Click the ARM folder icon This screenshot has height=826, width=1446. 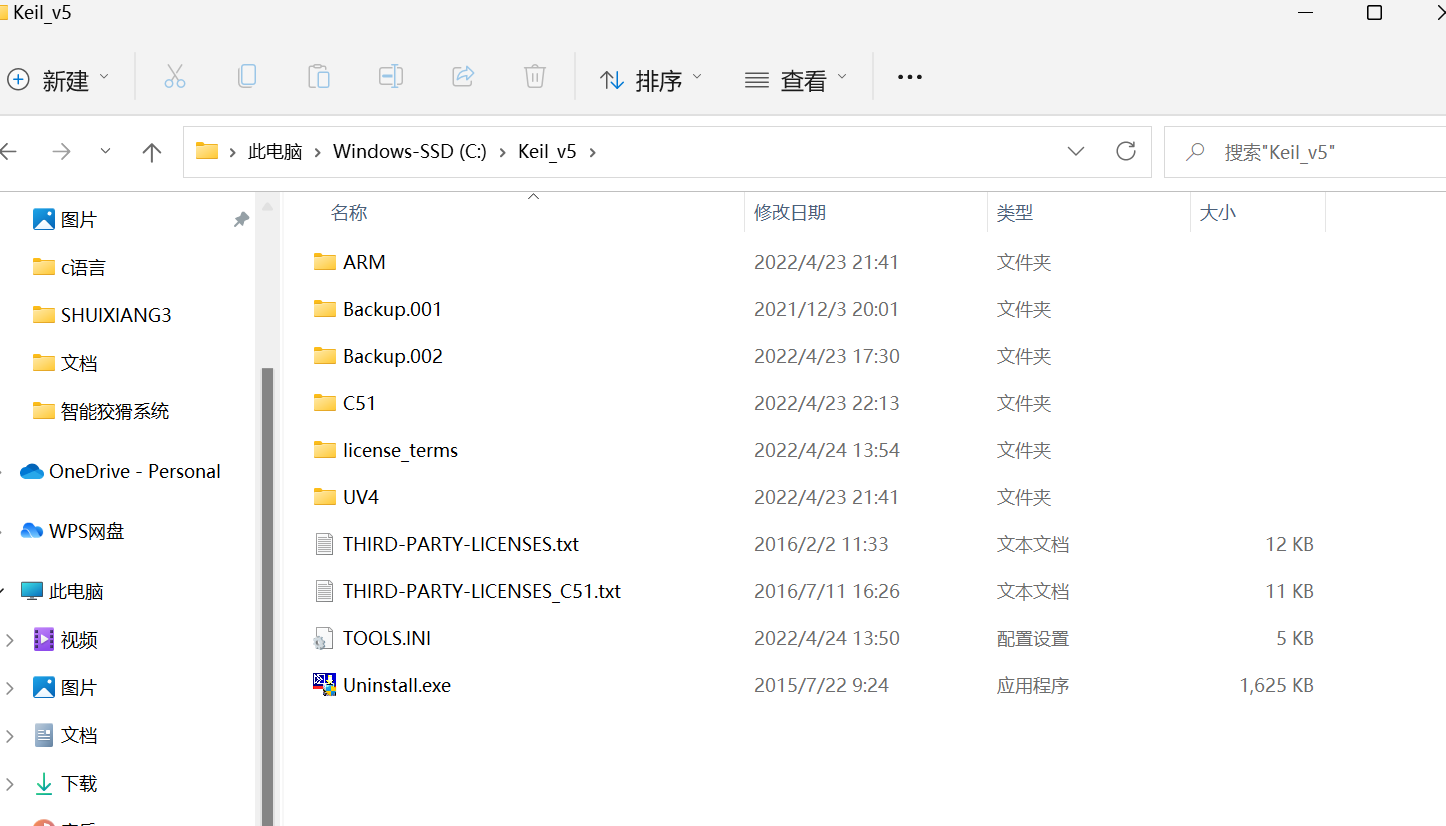click(324, 262)
